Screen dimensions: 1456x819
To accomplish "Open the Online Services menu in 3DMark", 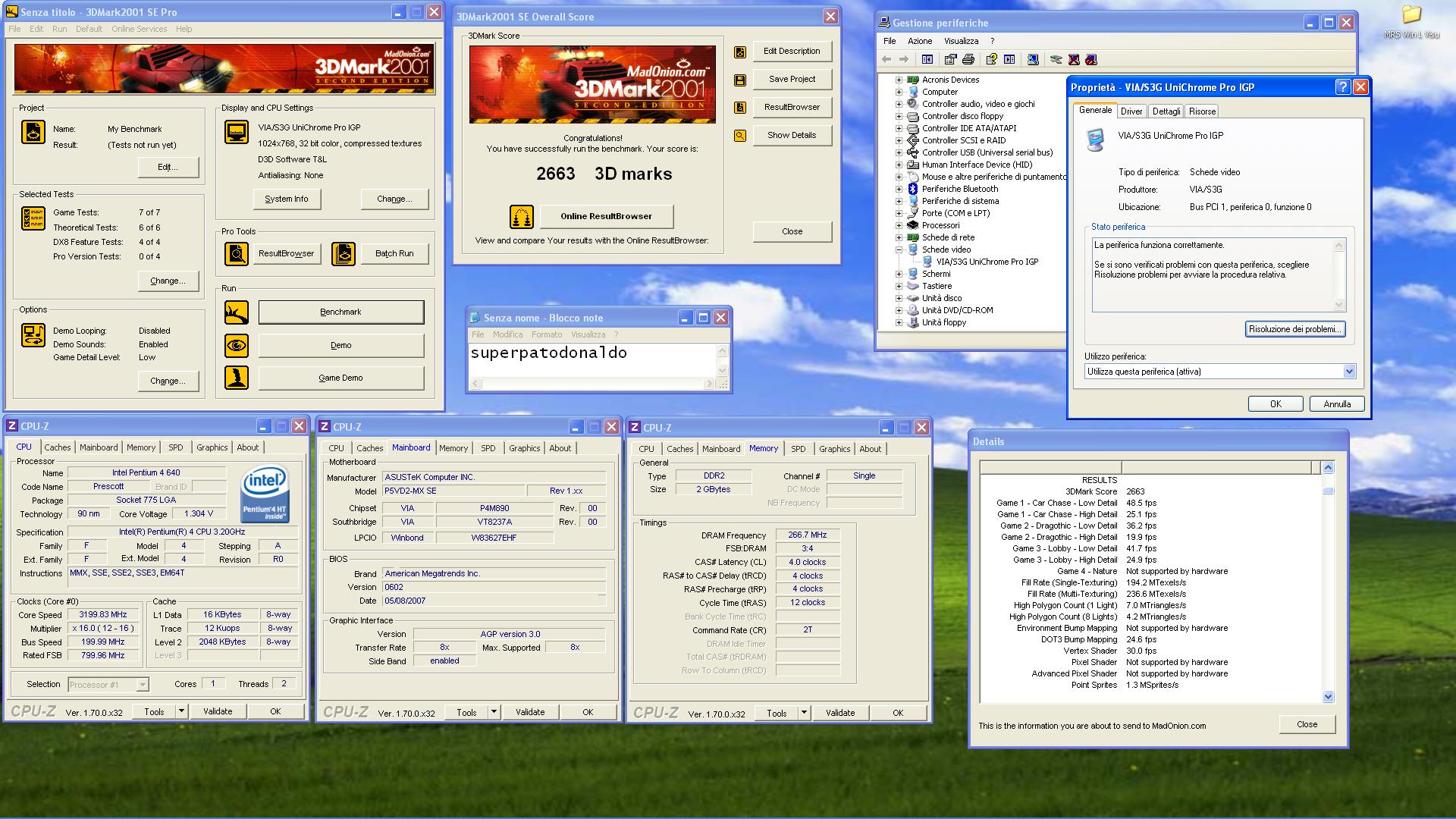I will [140, 29].
